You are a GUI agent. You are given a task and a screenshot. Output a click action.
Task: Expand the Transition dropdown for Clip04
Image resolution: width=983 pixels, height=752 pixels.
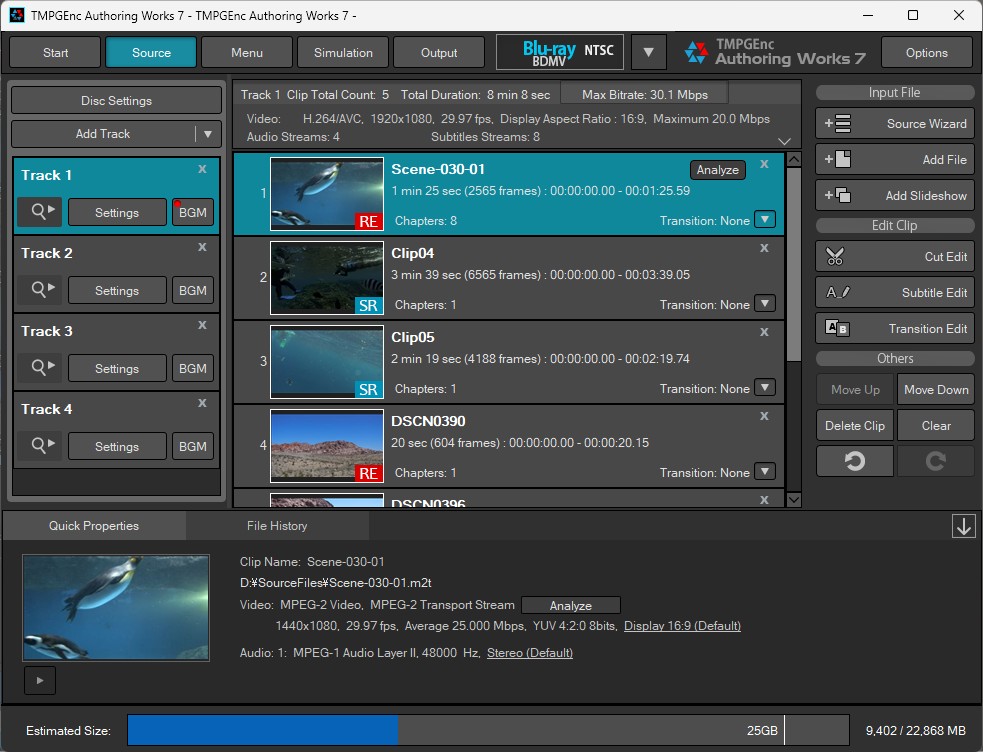(765, 303)
